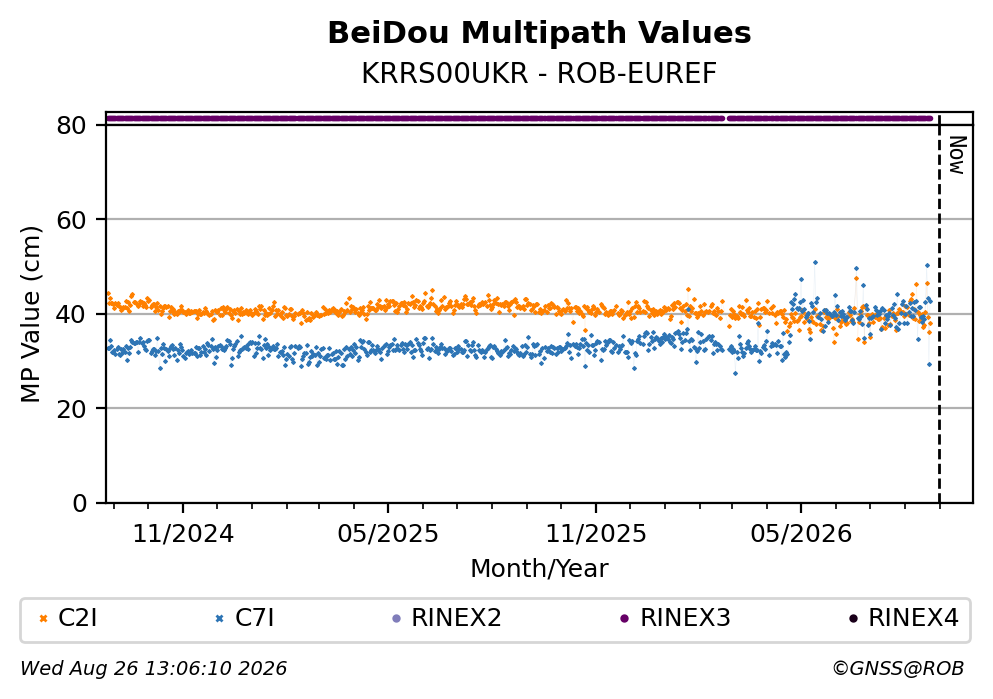The height and width of the screenshot is (699, 993).
Task: Select the RINEX2 legend label
Action: (457, 618)
